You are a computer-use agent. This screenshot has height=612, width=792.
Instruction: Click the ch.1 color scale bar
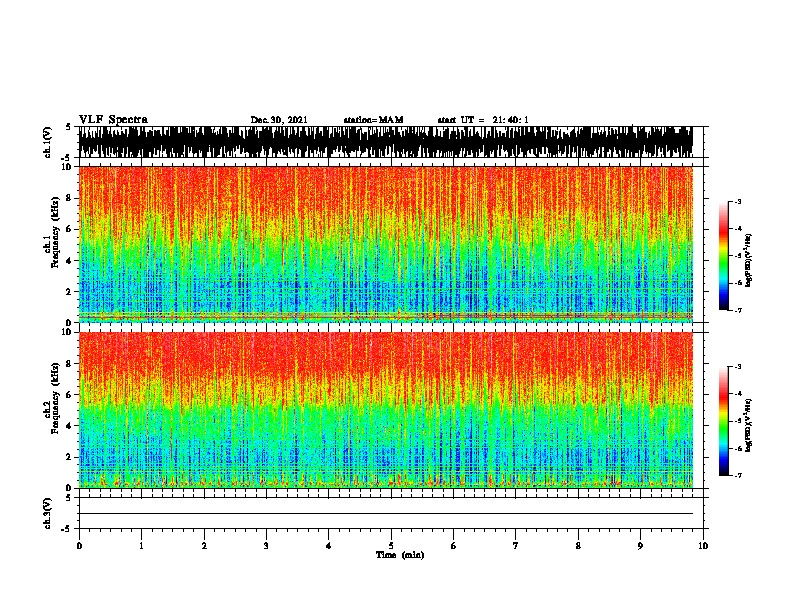pos(723,256)
